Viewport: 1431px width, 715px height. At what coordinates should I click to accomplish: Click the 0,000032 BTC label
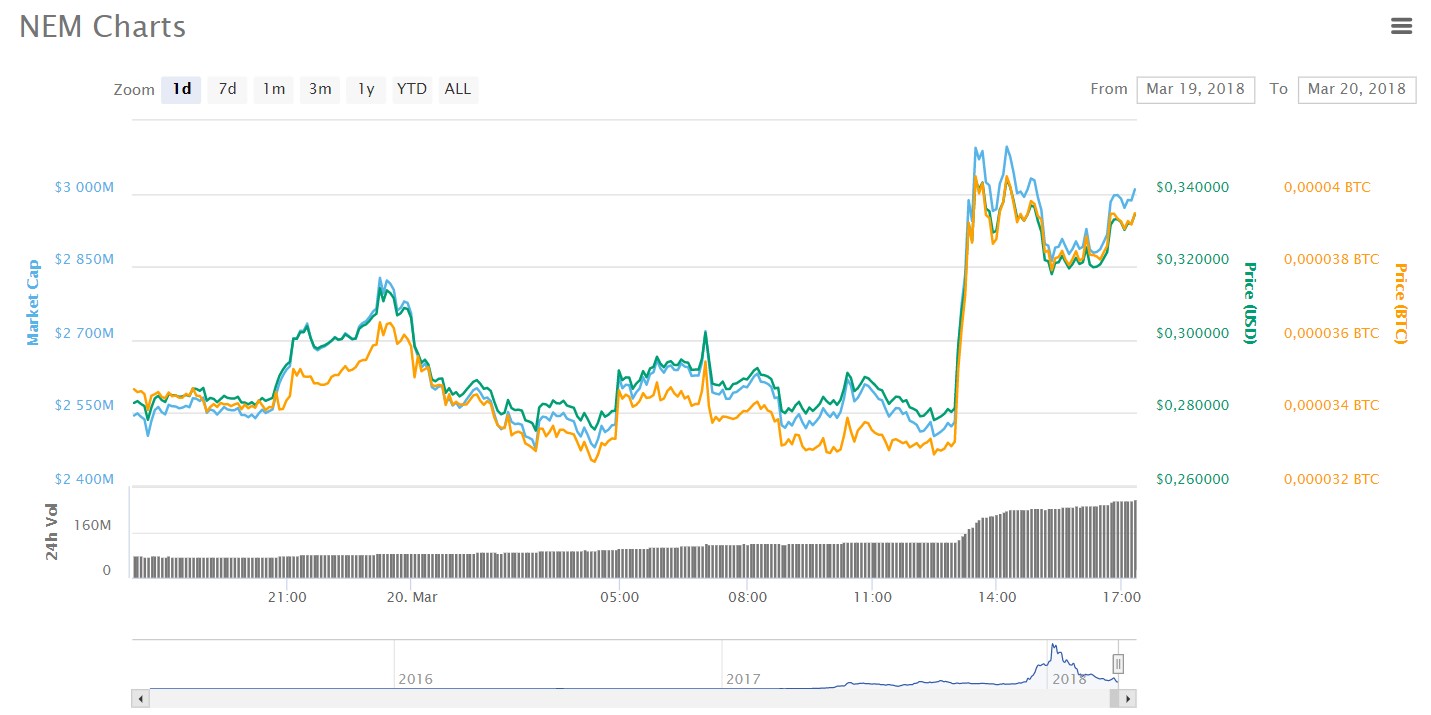pos(1331,479)
